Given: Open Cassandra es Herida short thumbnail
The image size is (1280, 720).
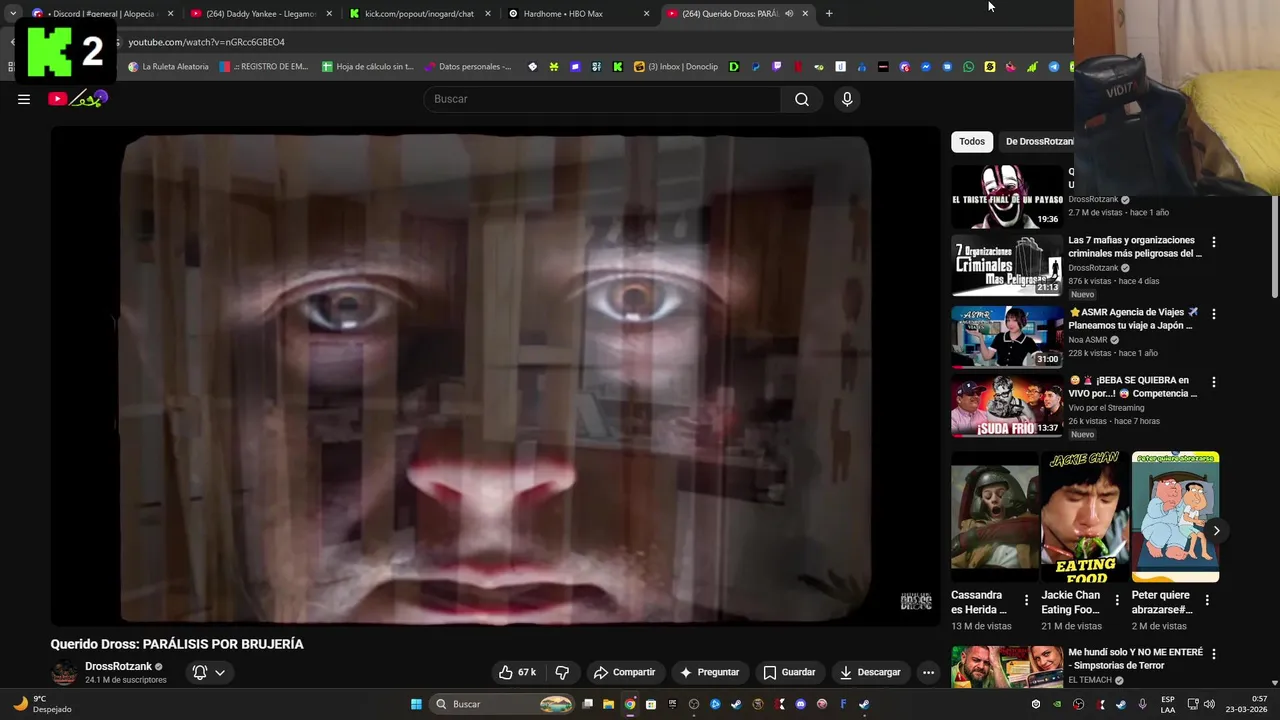Looking at the screenshot, I should 995,517.
